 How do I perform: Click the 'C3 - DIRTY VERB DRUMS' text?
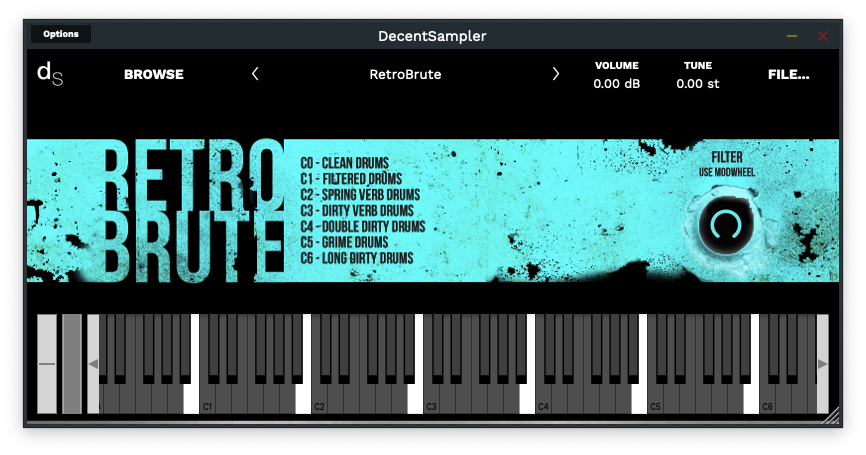tap(357, 211)
